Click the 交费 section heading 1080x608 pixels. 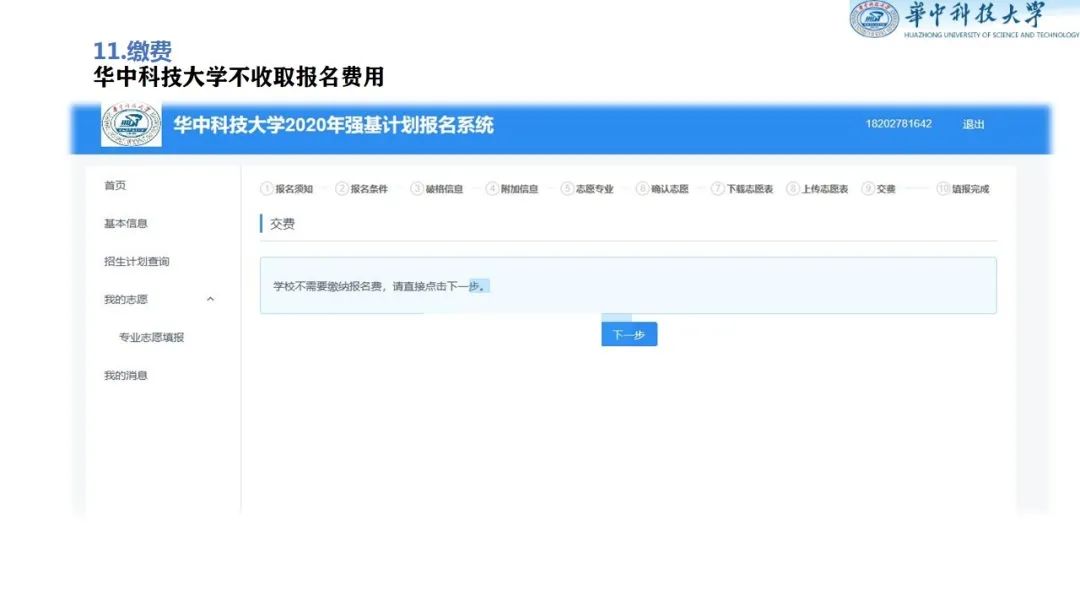282,224
